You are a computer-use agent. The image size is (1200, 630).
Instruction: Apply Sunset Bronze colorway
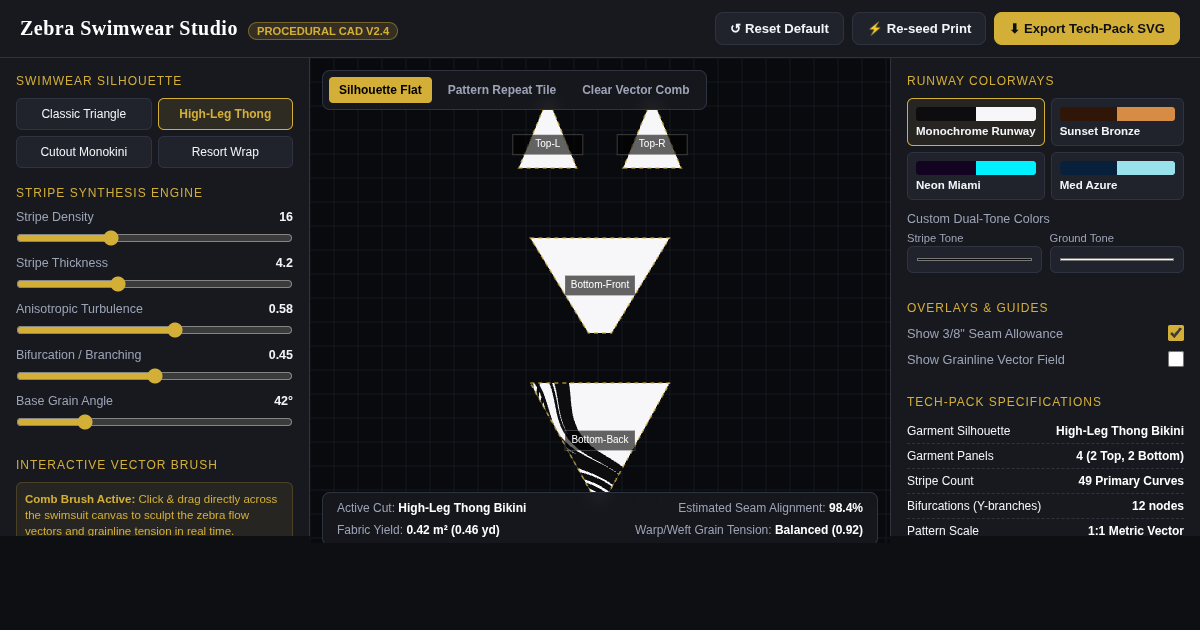tap(1117, 122)
